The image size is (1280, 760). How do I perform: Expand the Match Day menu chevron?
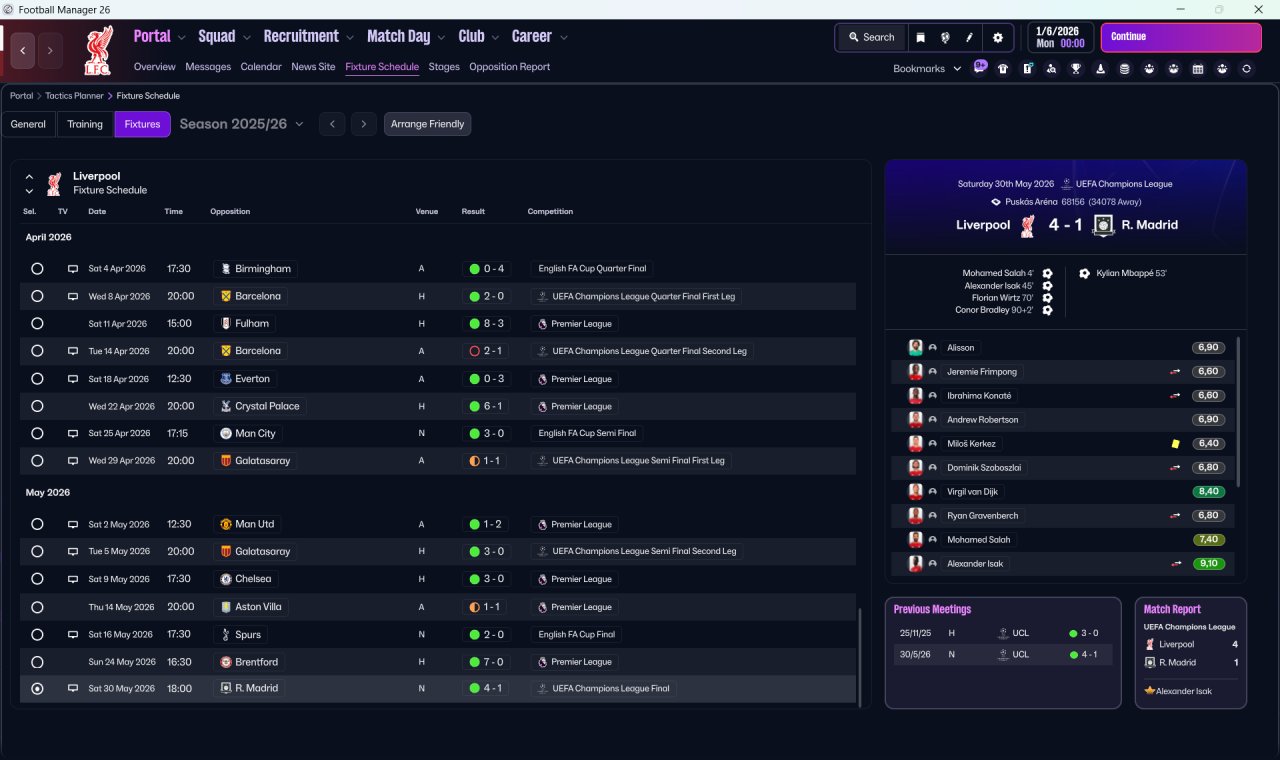click(441, 37)
